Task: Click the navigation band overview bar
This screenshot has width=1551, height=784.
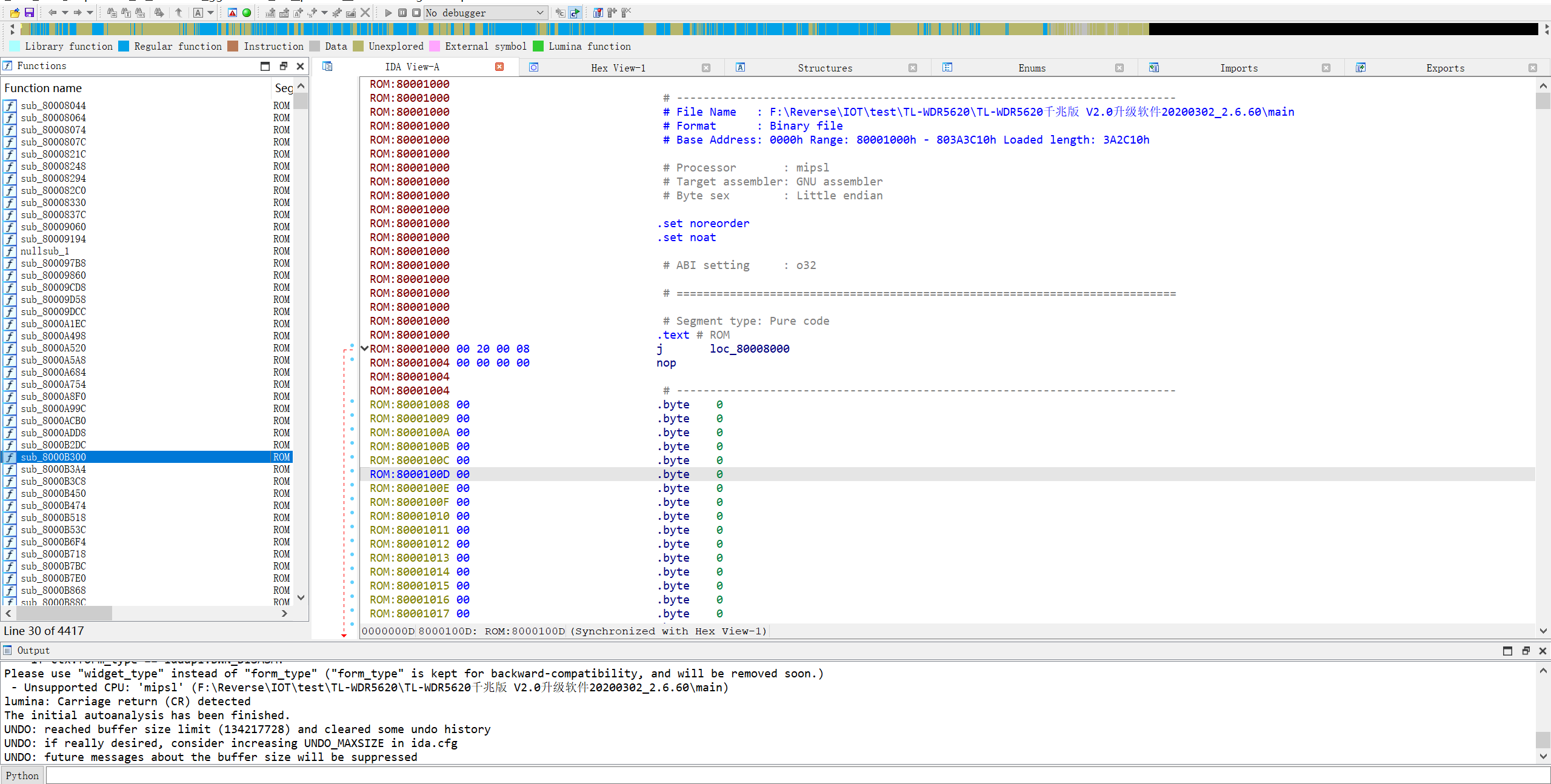Action: (779, 28)
